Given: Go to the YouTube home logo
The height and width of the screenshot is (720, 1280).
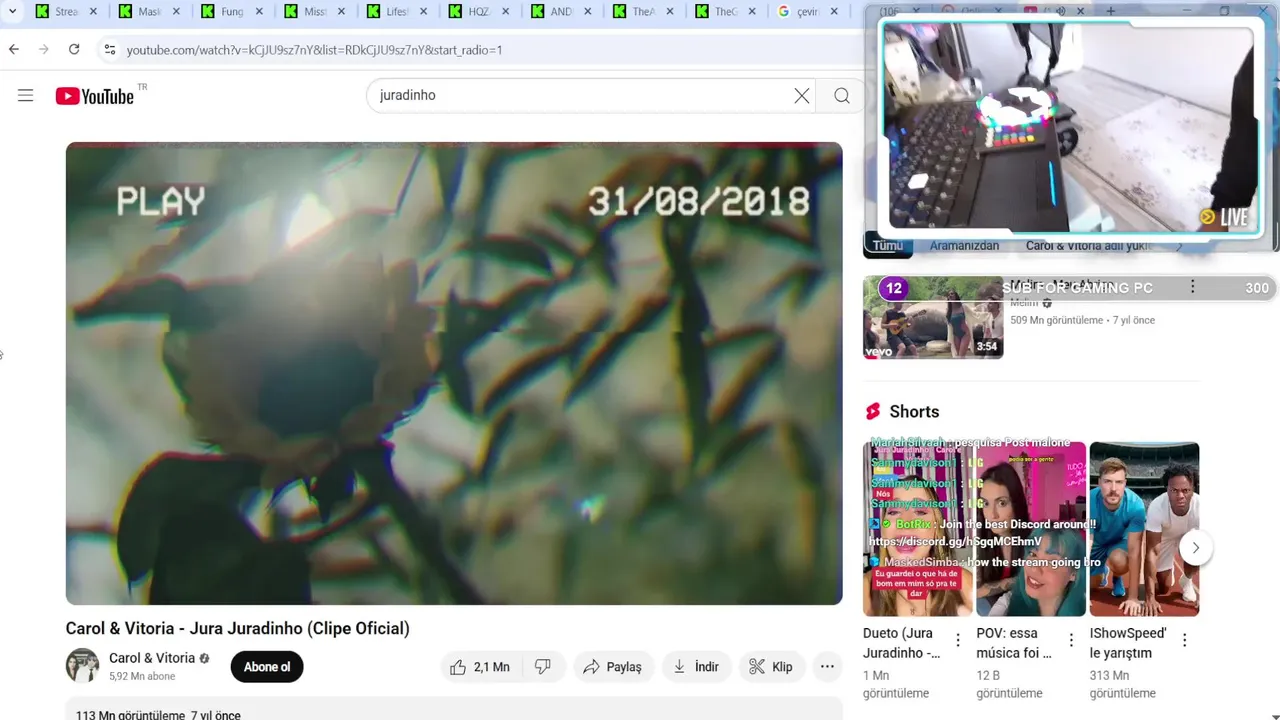Looking at the screenshot, I should click(x=95, y=96).
